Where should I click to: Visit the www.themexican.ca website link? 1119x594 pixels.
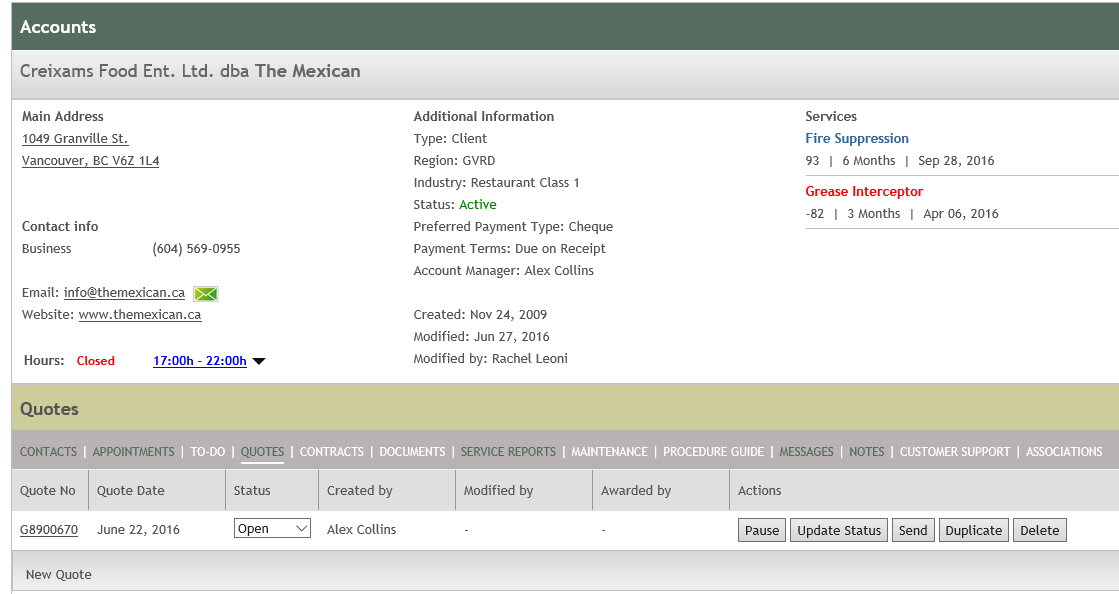click(140, 315)
